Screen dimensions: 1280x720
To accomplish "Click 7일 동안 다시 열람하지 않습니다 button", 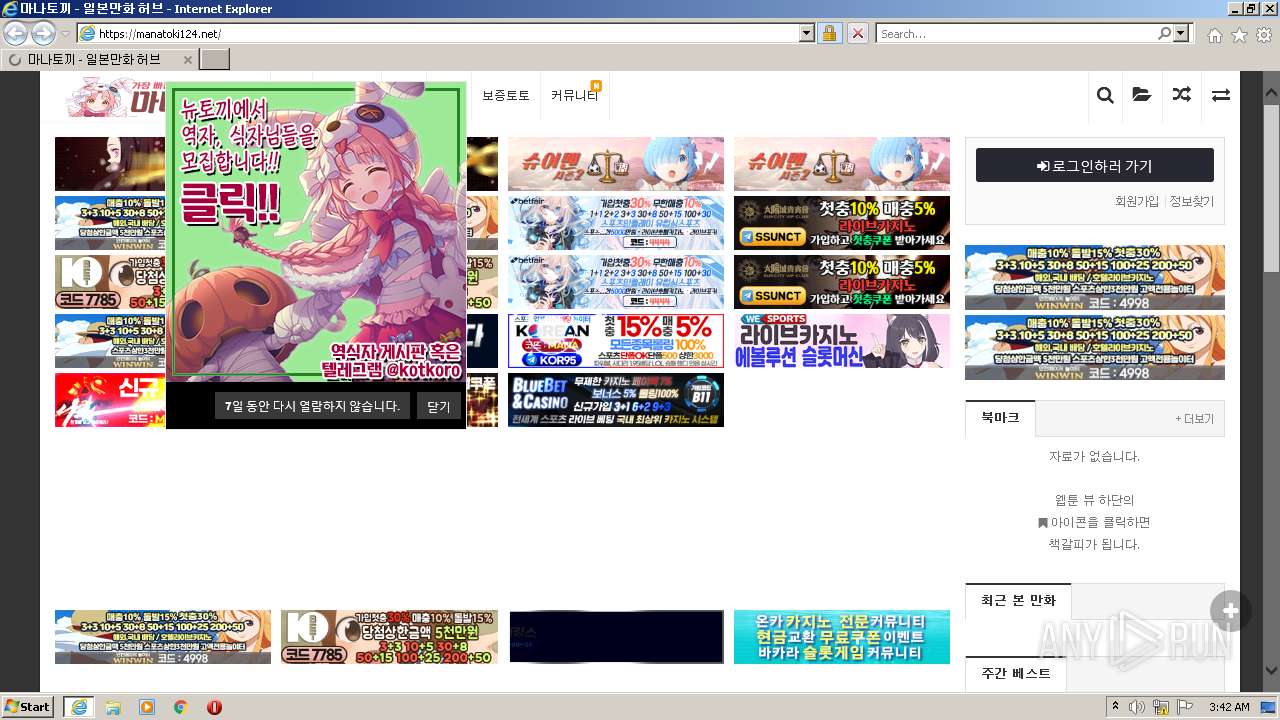I will [x=312, y=405].
